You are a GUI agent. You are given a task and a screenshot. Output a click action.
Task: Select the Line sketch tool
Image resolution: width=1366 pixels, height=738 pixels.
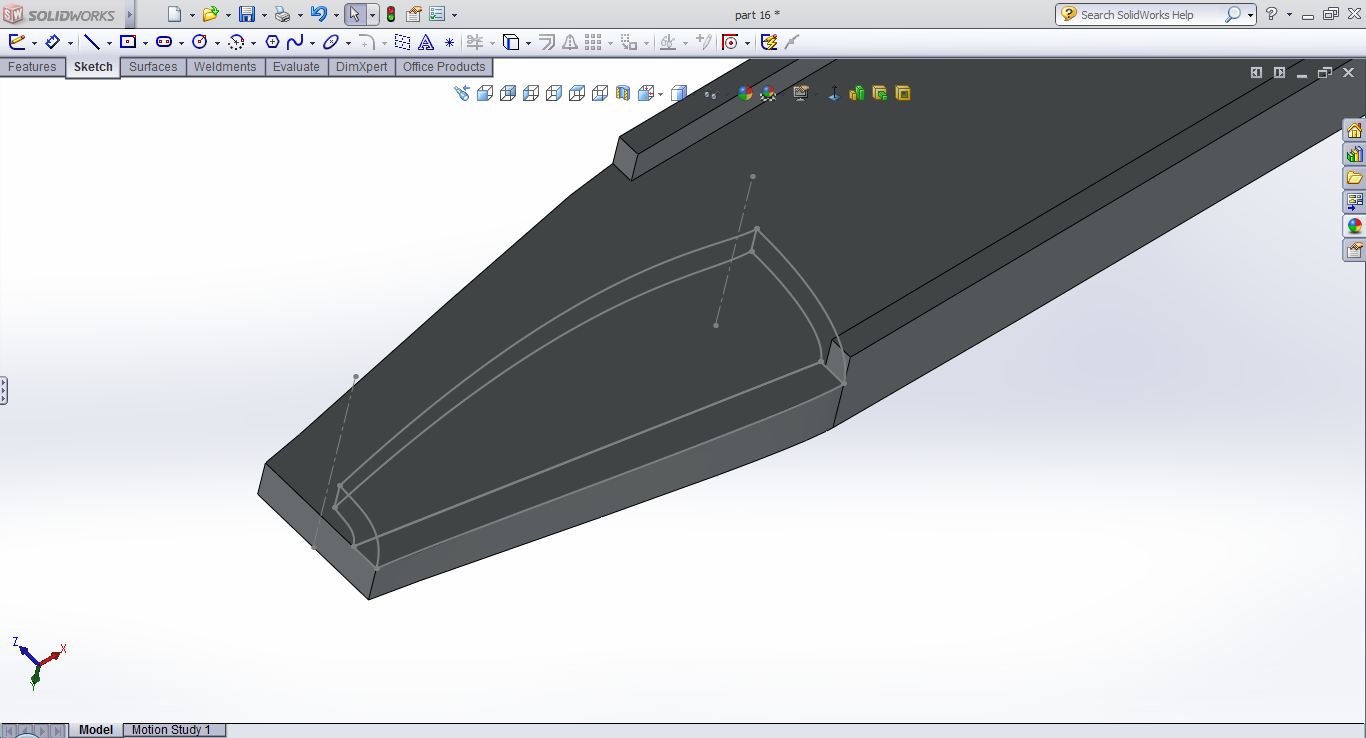tap(91, 42)
